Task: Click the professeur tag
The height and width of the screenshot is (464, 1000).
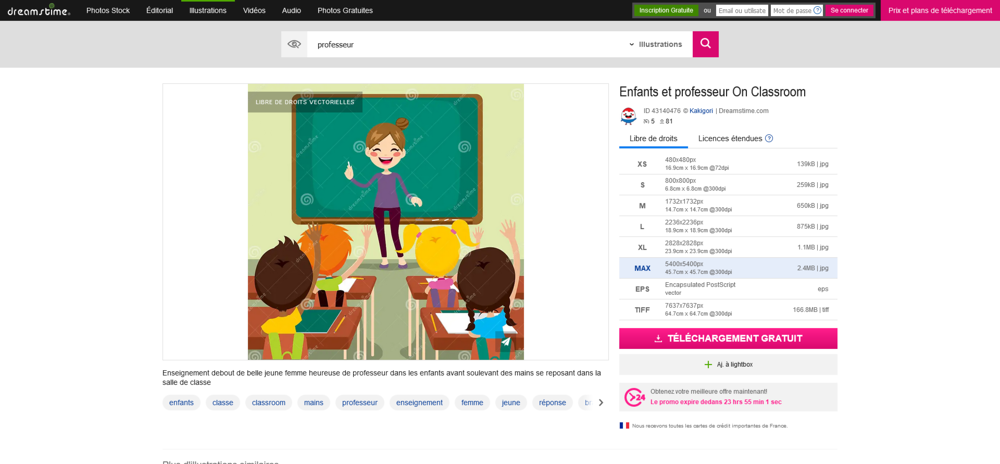Action: pyautogui.click(x=360, y=402)
